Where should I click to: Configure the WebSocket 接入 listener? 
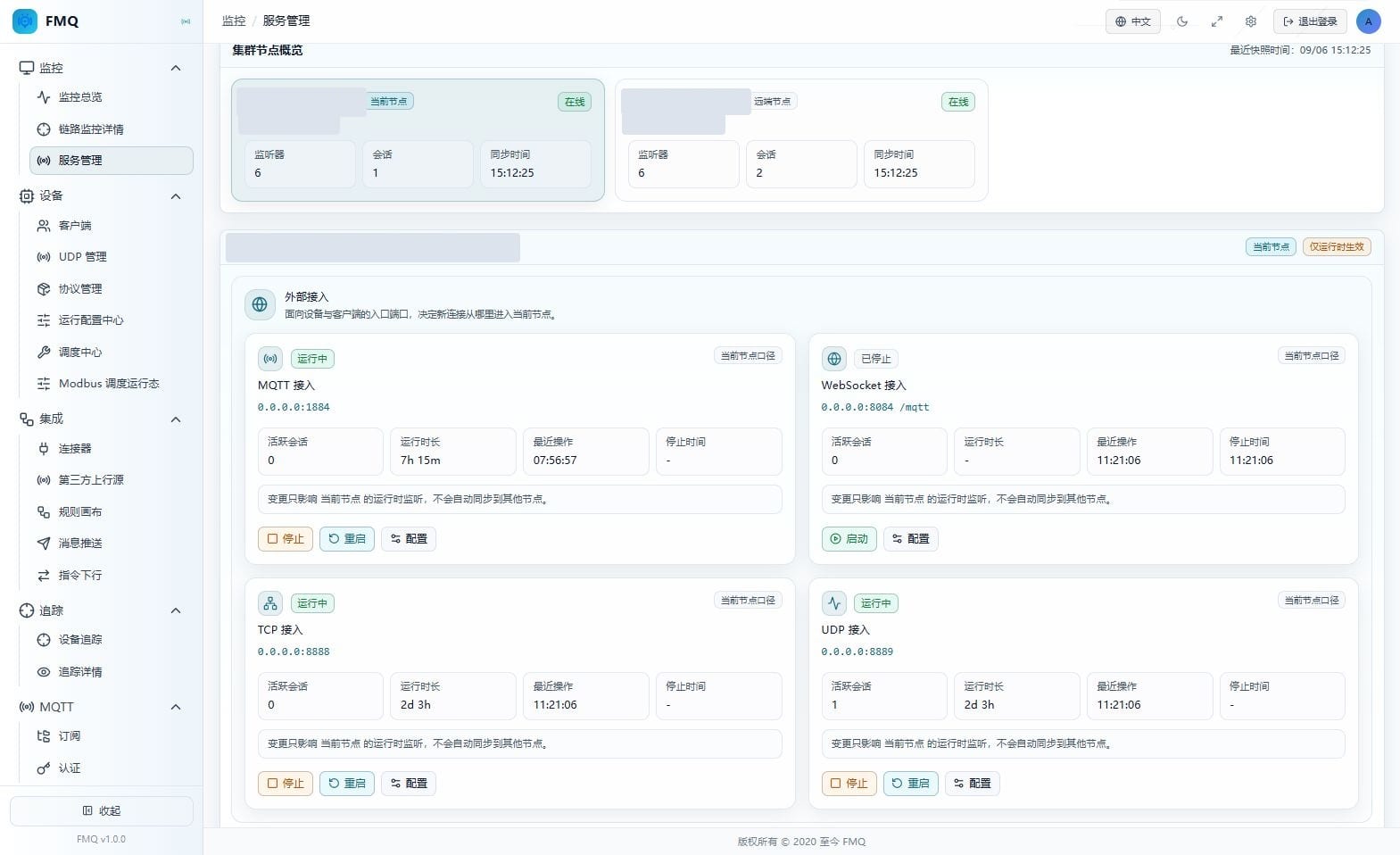click(910, 539)
